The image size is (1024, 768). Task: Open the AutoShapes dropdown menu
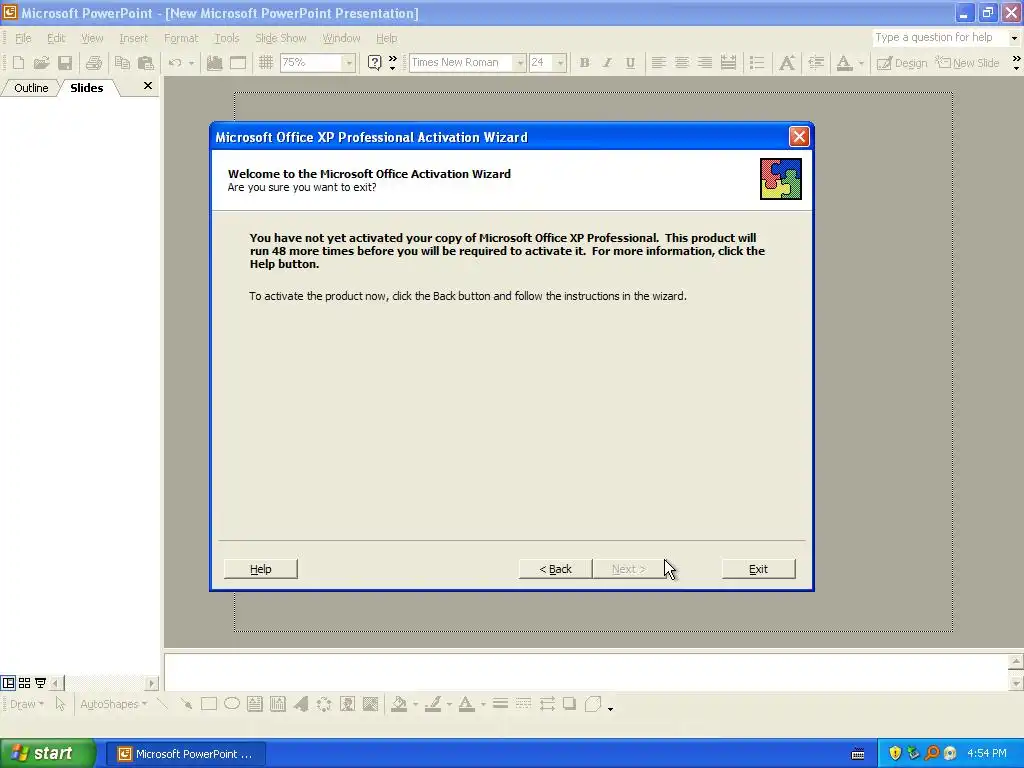click(114, 704)
